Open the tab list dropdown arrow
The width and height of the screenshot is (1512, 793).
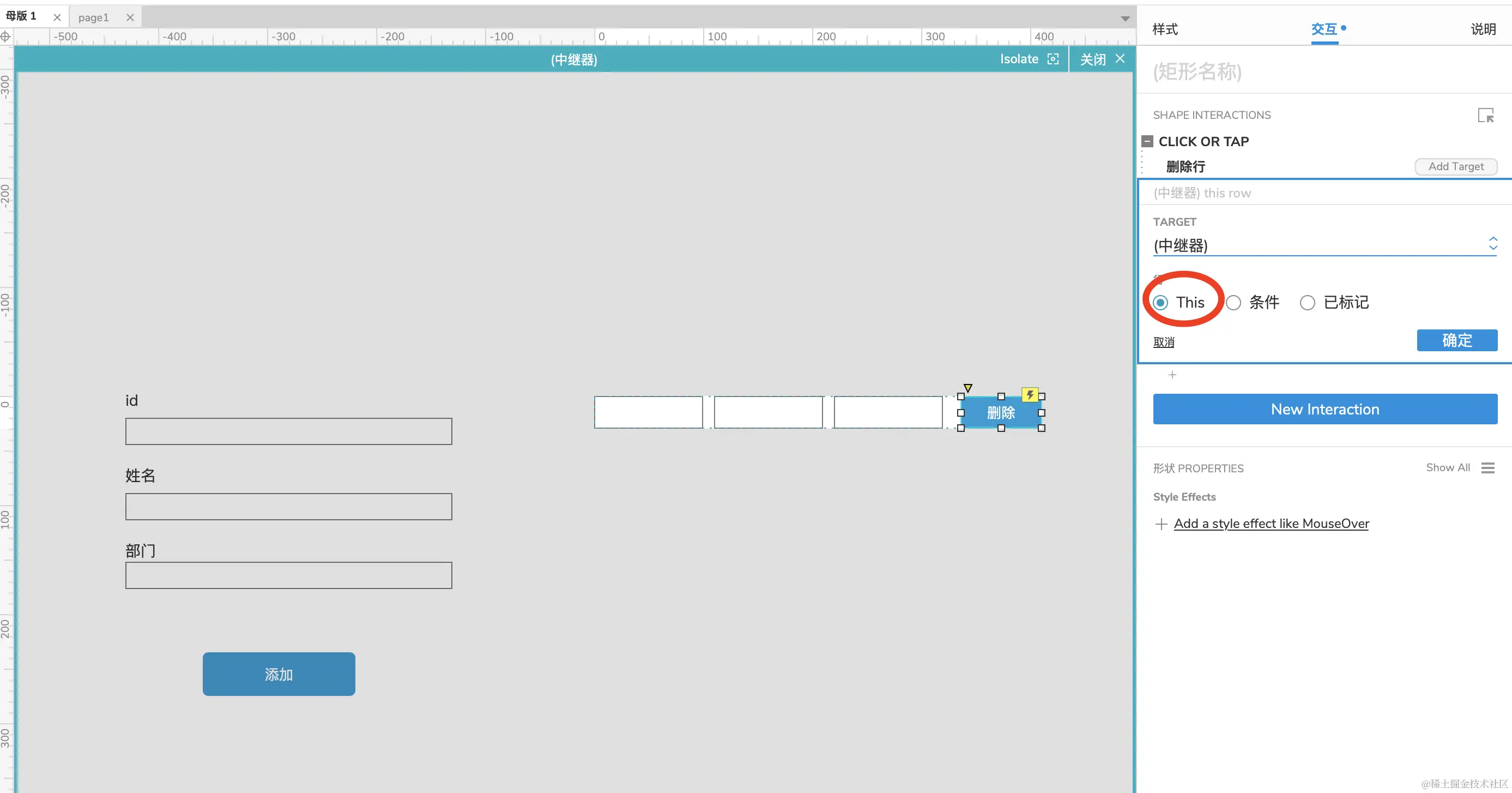1124,19
